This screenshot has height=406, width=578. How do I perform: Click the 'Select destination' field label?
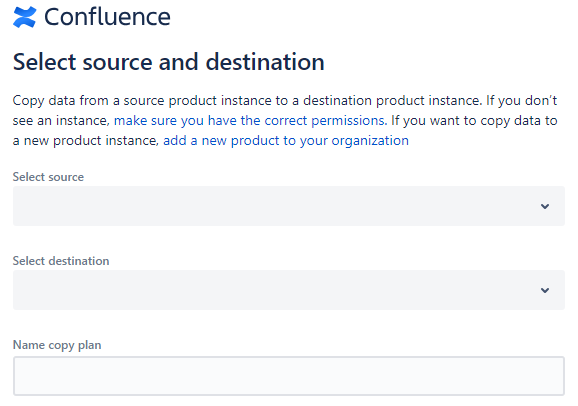click(61, 261)
